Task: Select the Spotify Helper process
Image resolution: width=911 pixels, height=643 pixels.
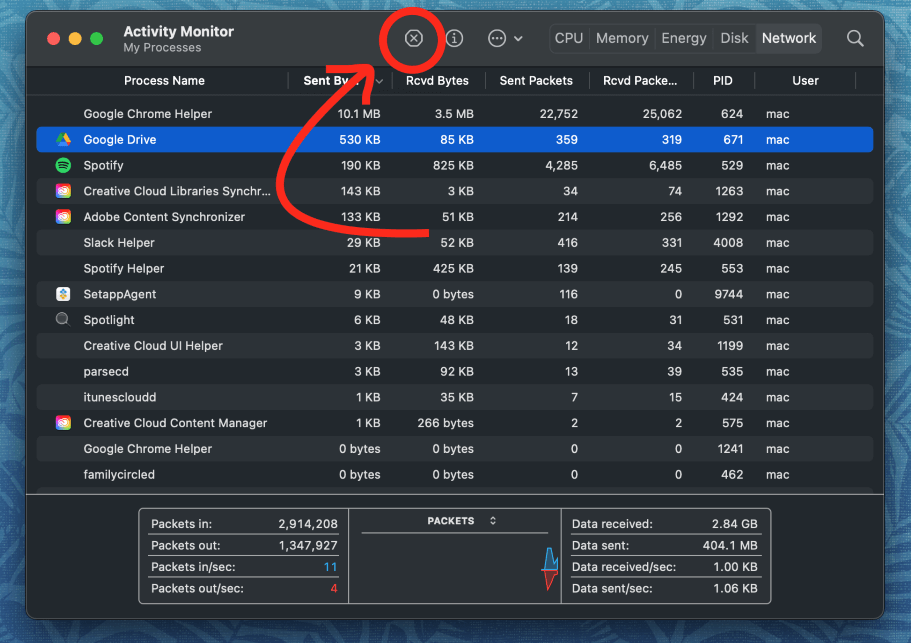Action: click(124, 268)
